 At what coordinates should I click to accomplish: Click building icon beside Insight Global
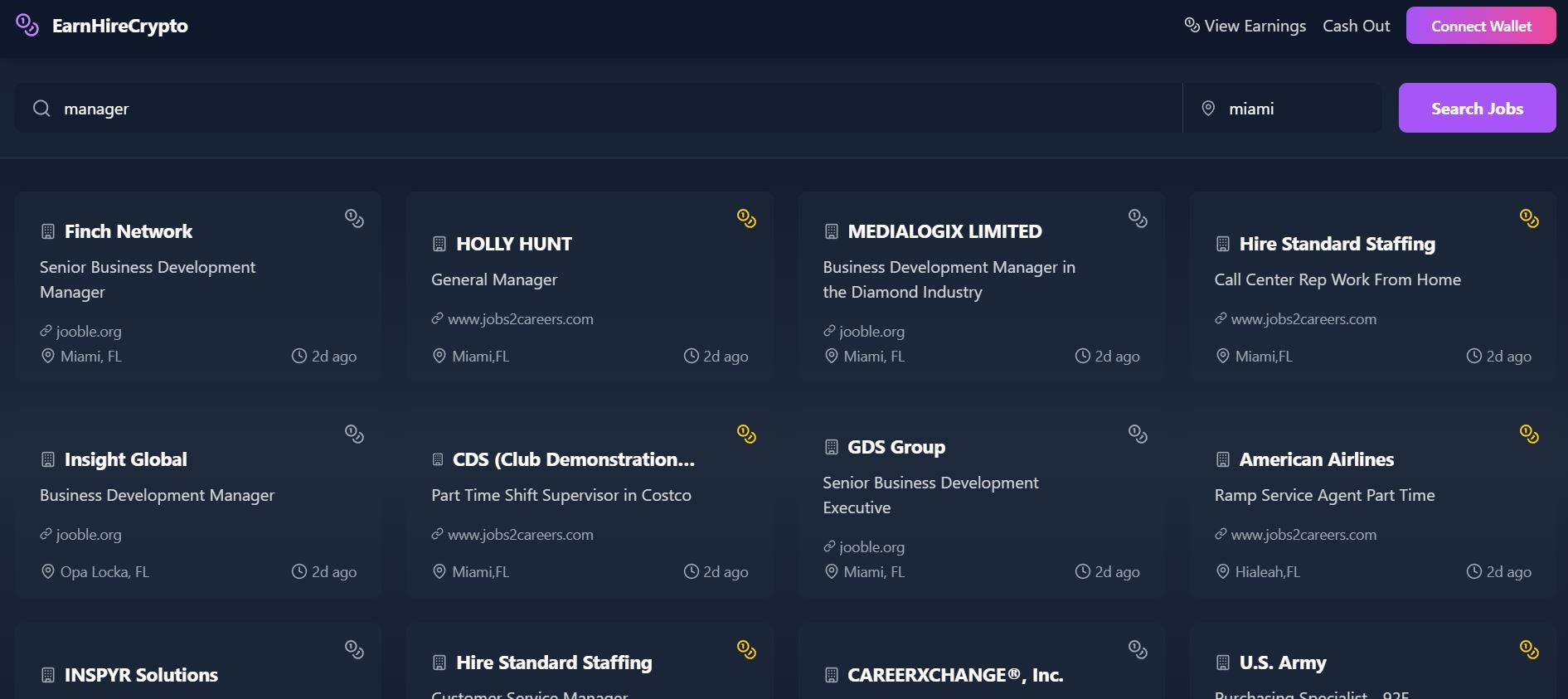48,459
